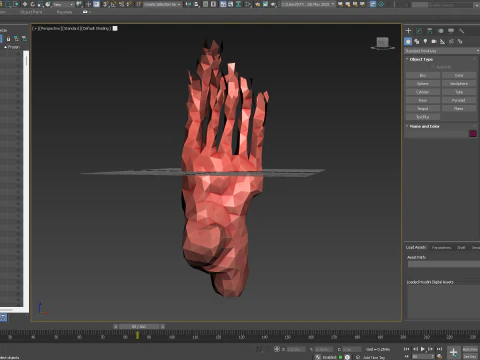The height and width of the screenshot is (360, 480).
Task: Enable the AutoGrid checkbox
Action: coord(433,67)
